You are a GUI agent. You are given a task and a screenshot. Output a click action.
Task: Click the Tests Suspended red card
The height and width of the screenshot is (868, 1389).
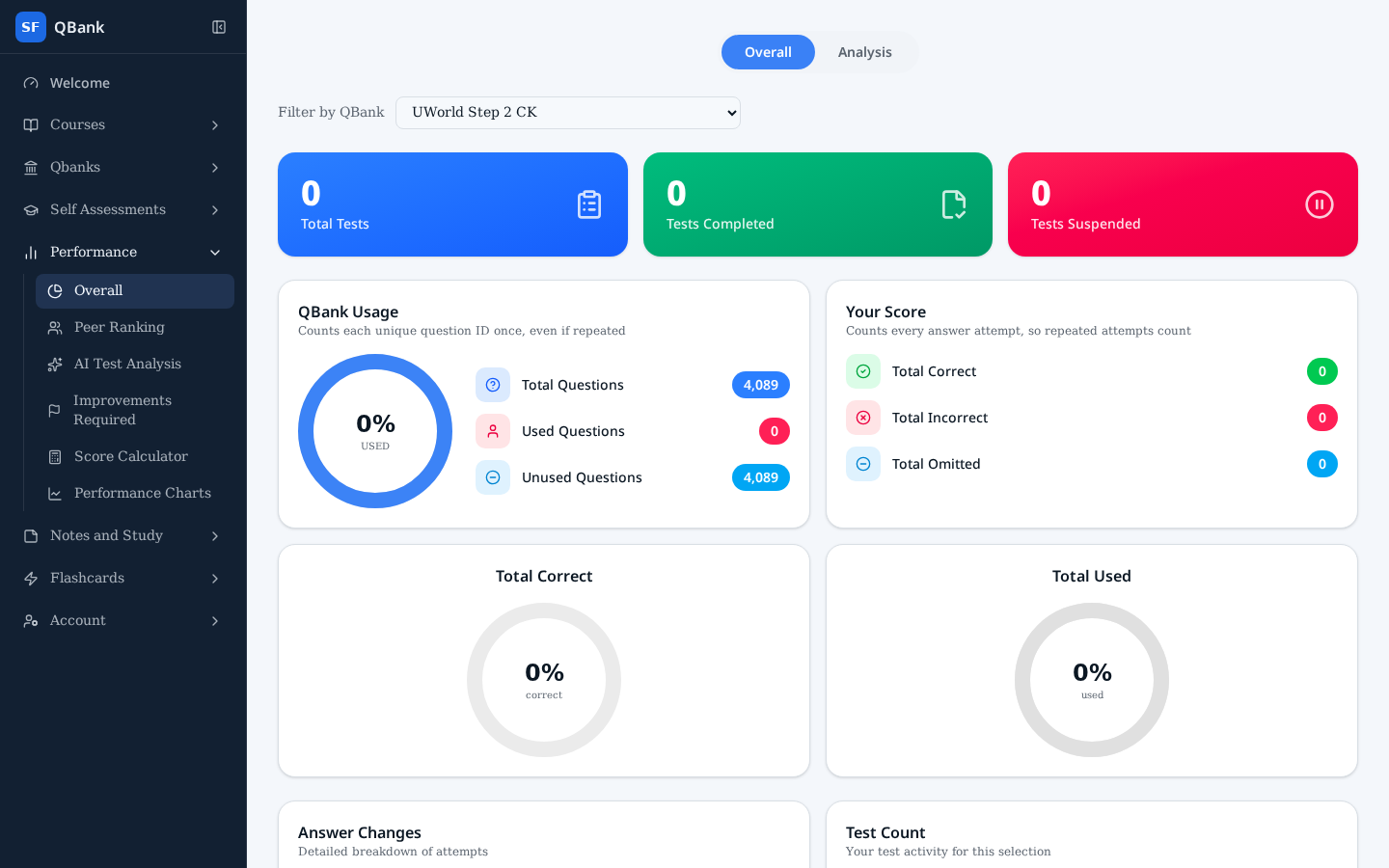1183,204
